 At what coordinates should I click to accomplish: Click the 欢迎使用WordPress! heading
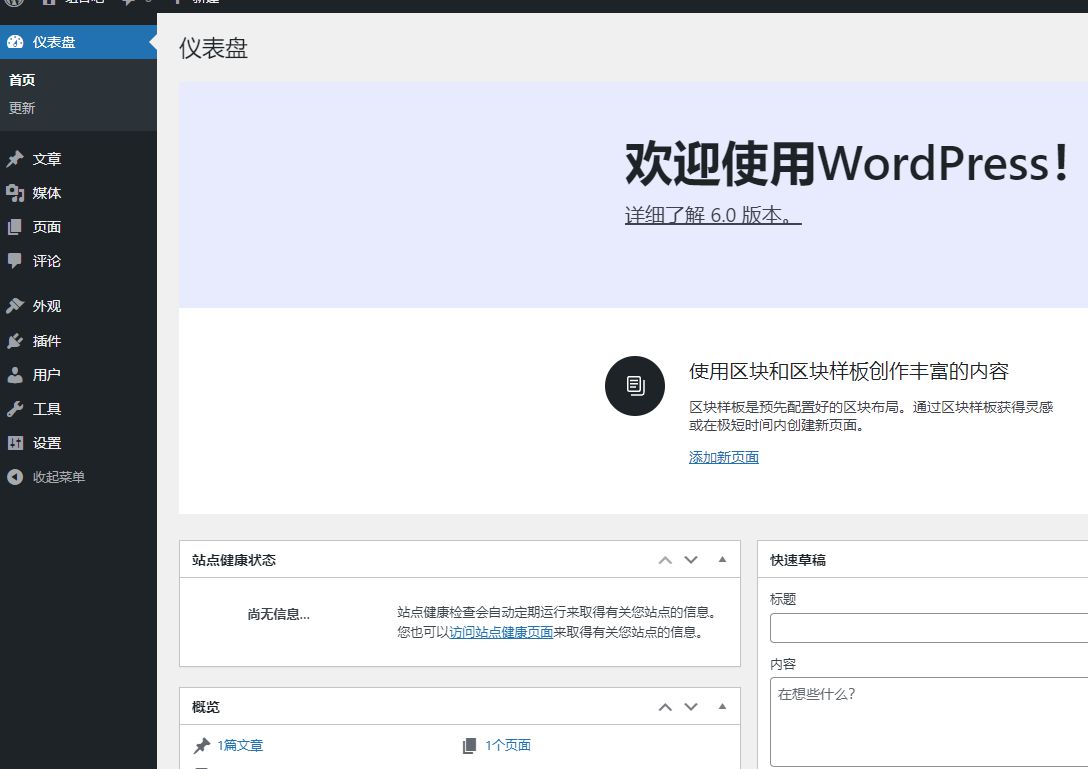coord(847,164)
